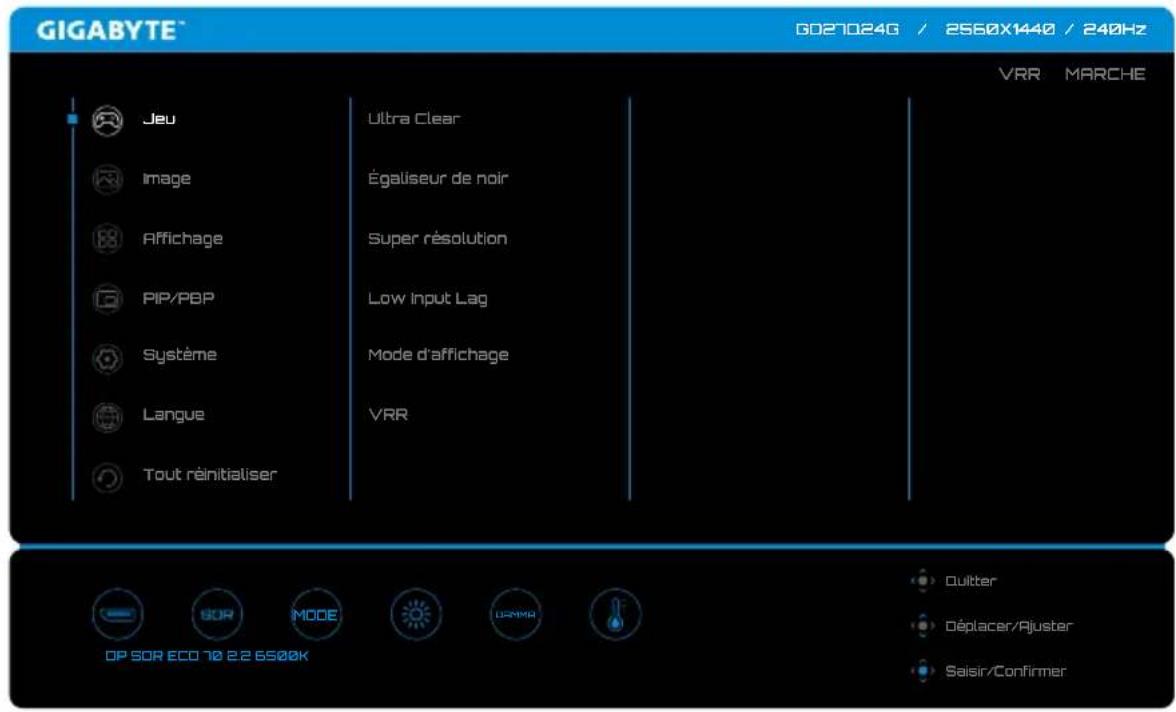Open the Jeu menu
Image resolution: width=1176 pixels, height=712 pixels.
pos(159,119)
